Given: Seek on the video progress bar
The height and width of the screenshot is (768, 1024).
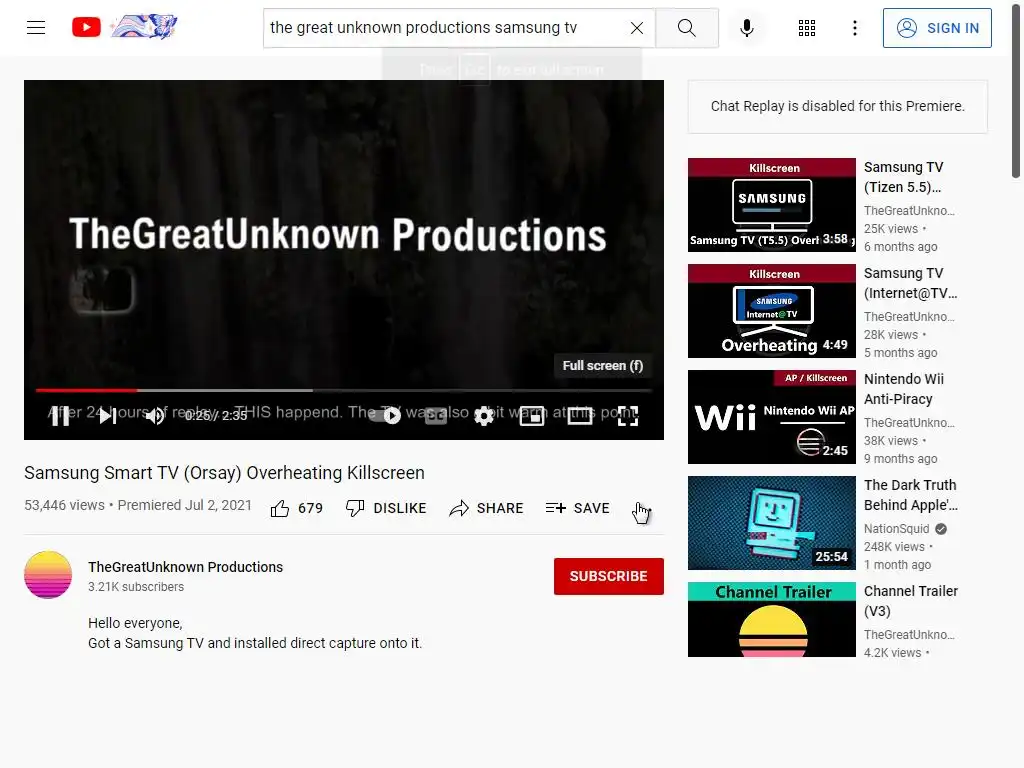Looking at the screenshot, I should coord(344,391).
